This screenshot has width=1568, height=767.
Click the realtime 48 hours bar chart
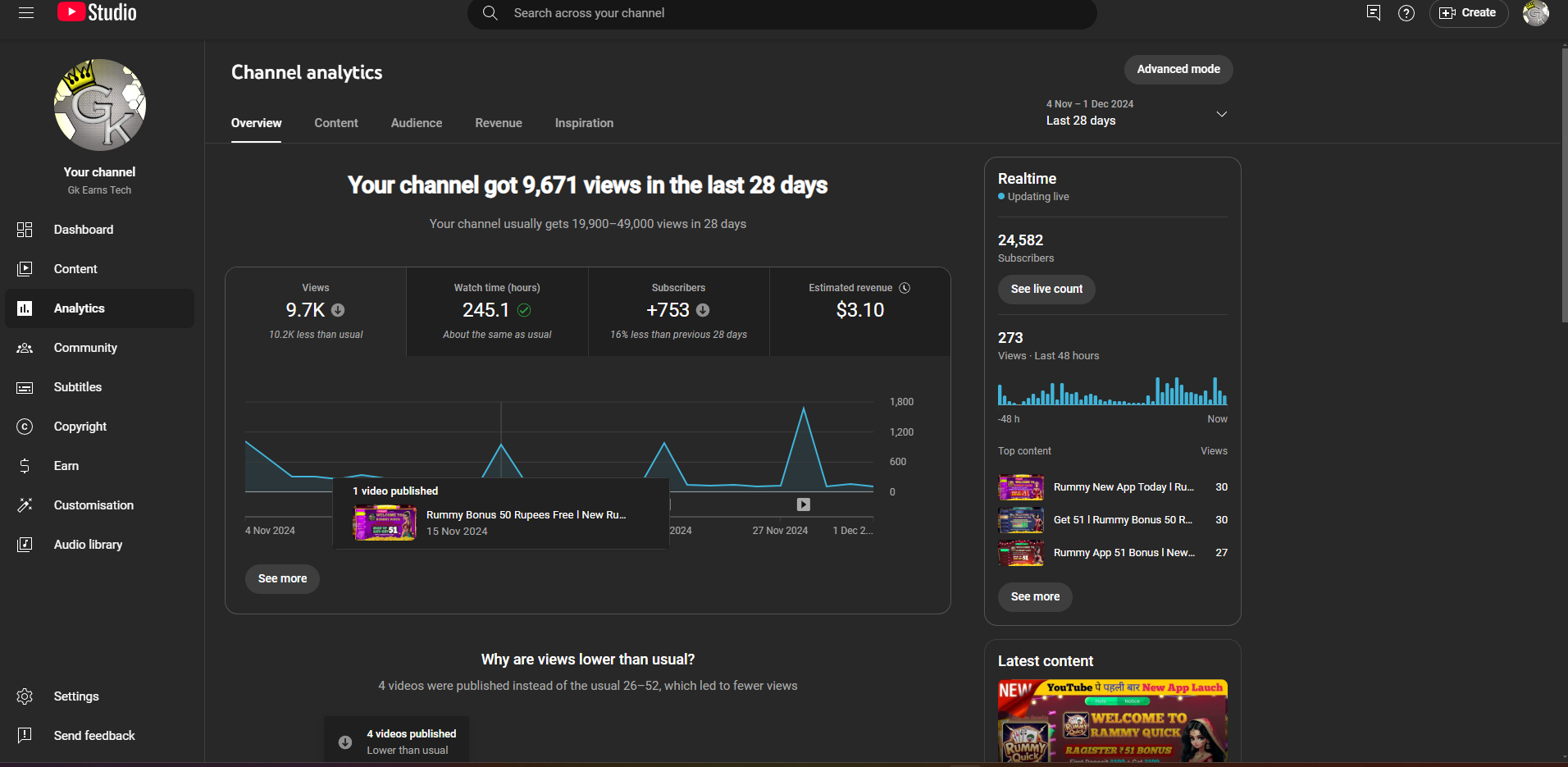1112,391
